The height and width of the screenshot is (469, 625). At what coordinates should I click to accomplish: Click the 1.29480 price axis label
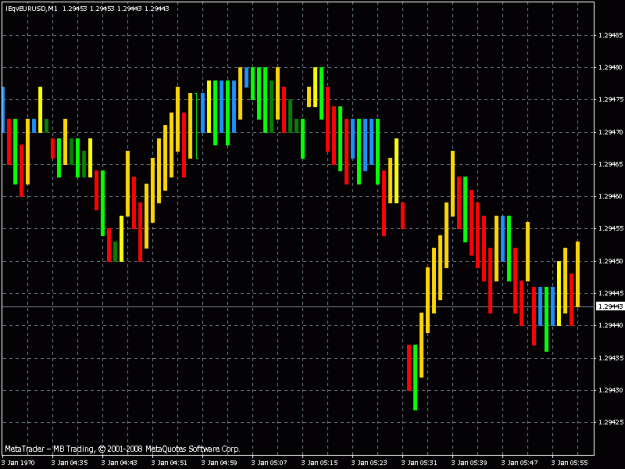pyautogui.click(x=611, y=68)
